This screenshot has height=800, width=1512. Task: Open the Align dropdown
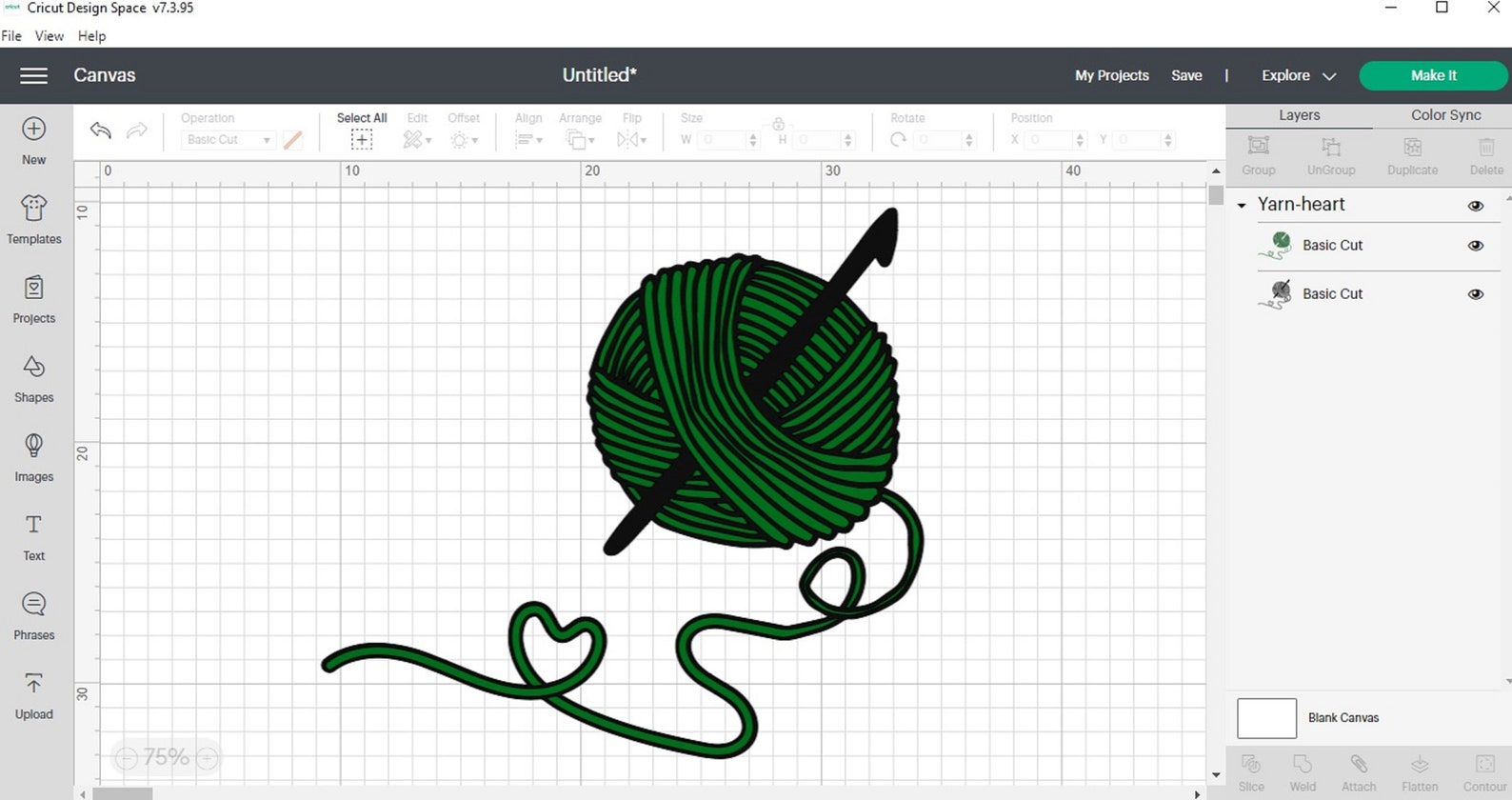[x=528, y=140]
